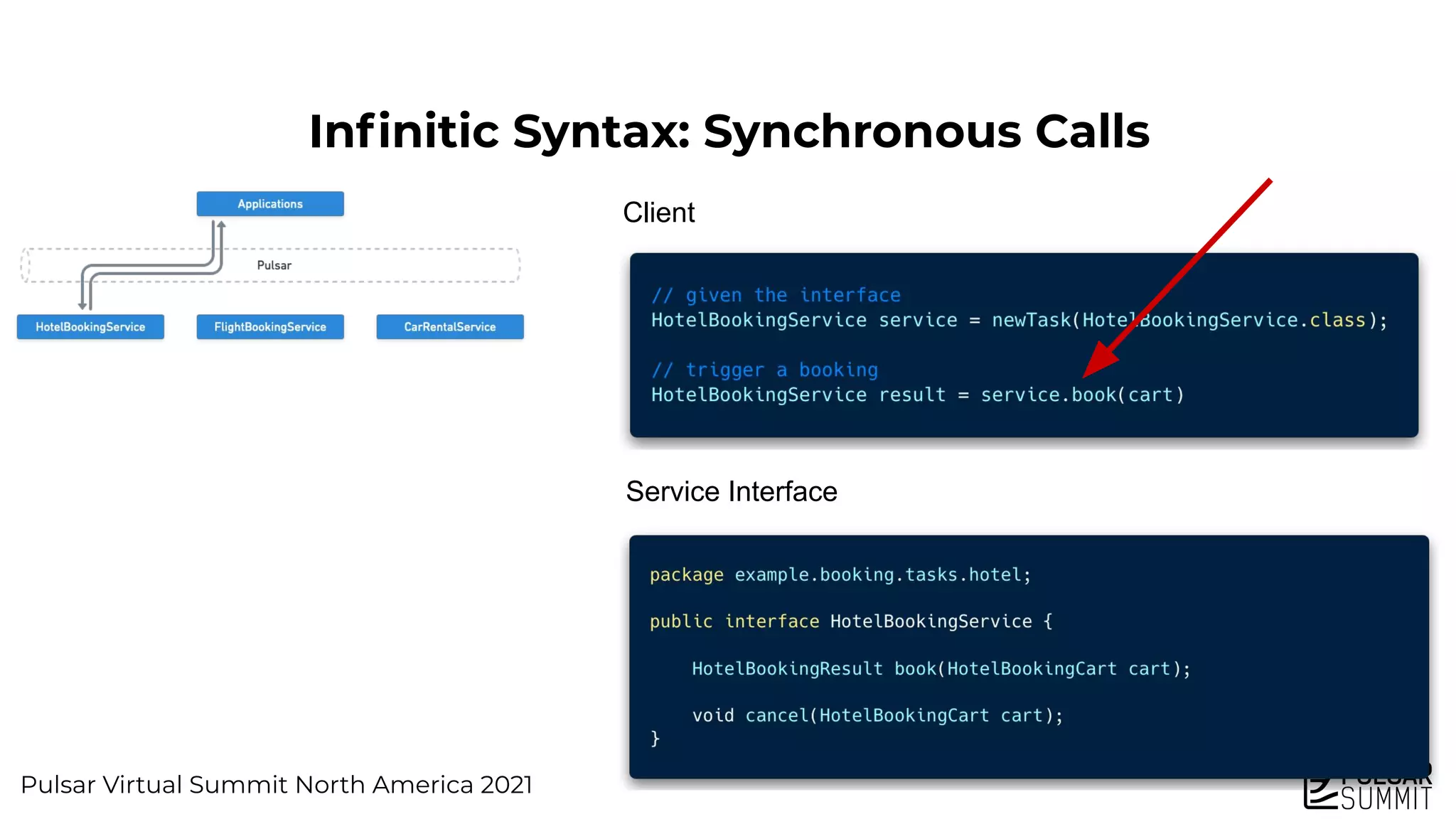Click the closing brace of the interface
Image resolution: width=1456 pixels, height=819 pixels.
tap(655, 739)
